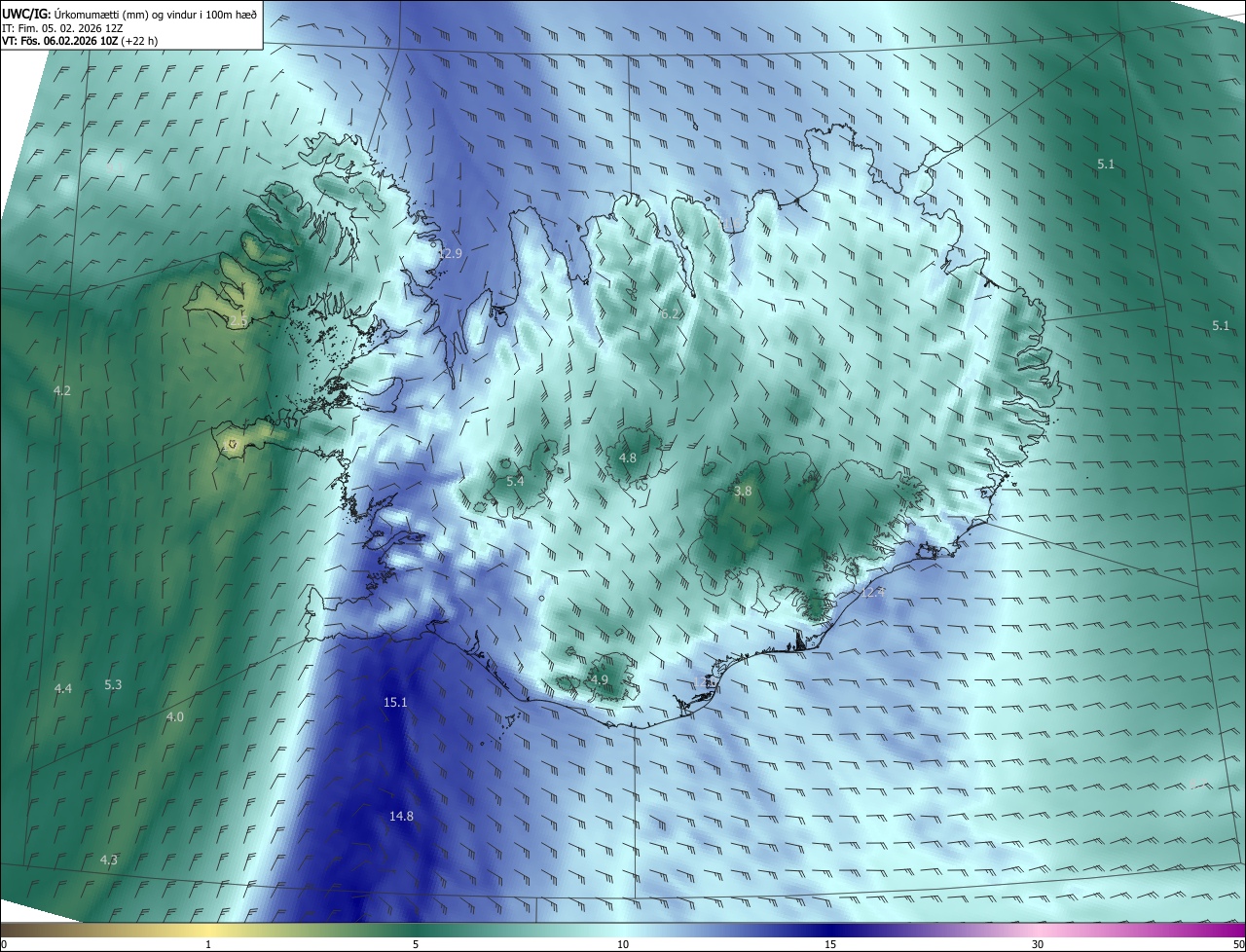The width and height of the screenshot is (1246, 952).
Task: Click the 4.4 value label on the map
Action: coord(63,688)
